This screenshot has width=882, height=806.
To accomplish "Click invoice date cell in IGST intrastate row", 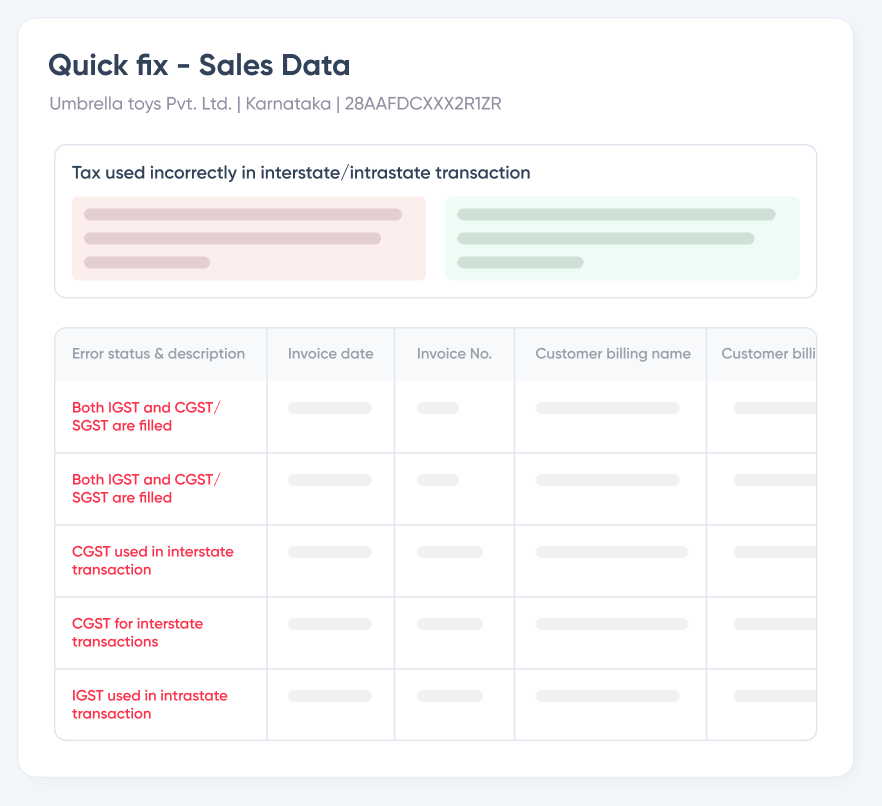I will [x=330, y=696].
